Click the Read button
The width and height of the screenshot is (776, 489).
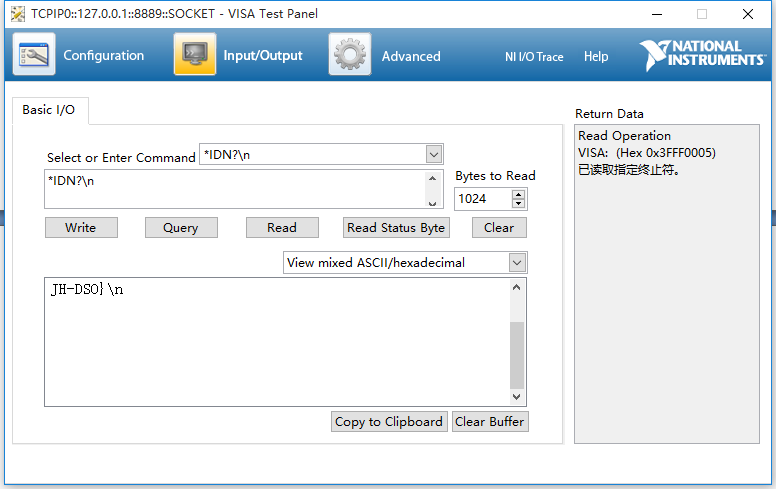pyautogui.click(x=282, y=228)
